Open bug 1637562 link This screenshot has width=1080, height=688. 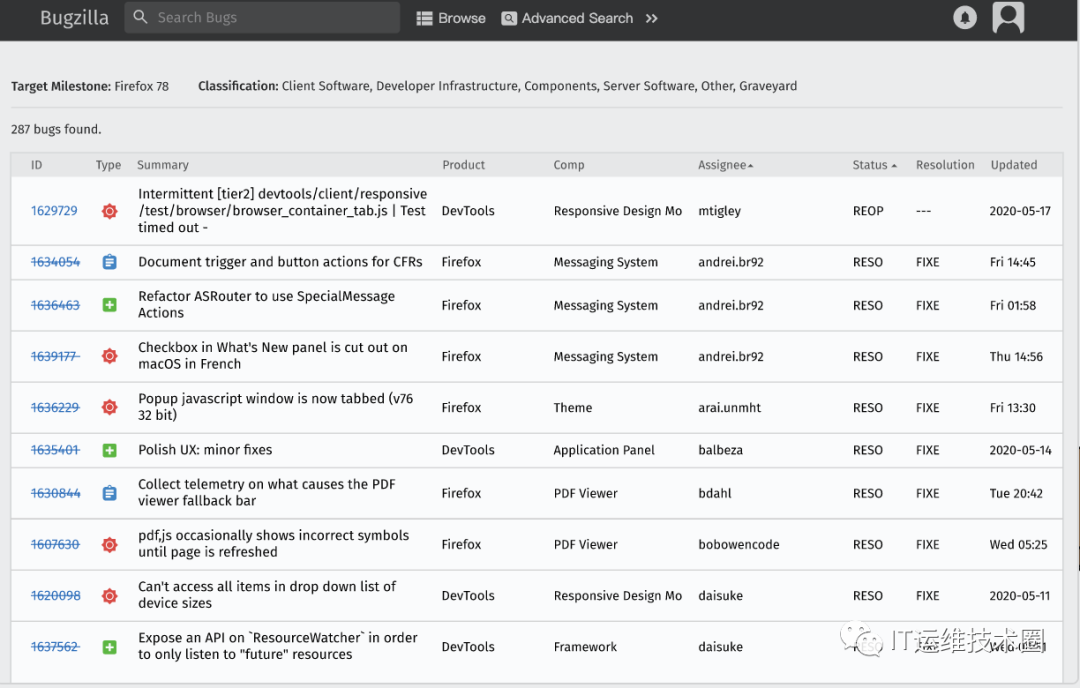55,647
